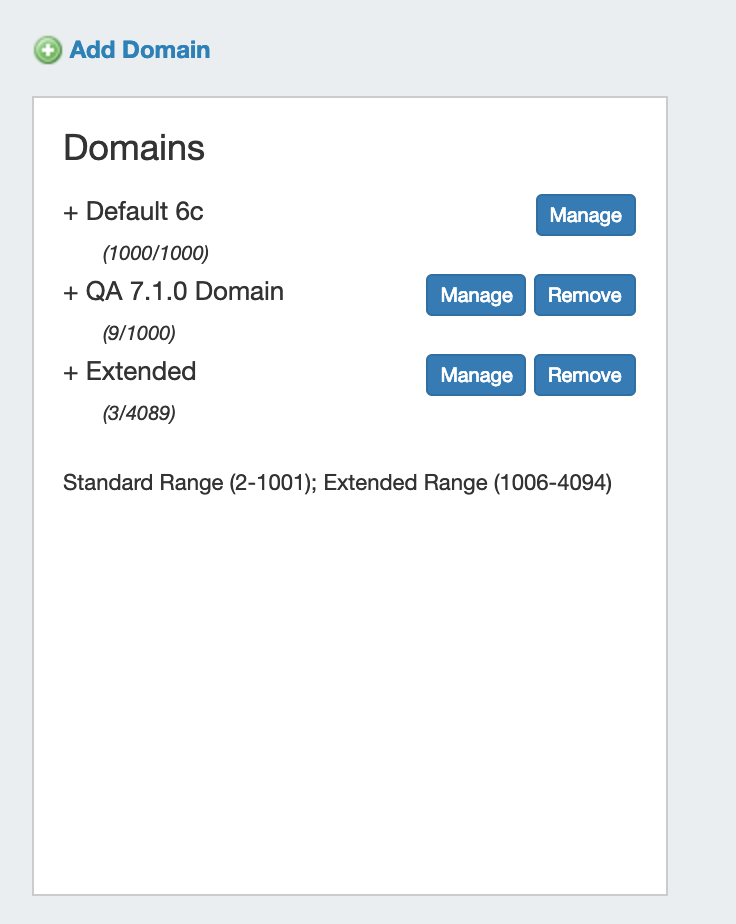
Task: Click the (3/4089) usage count
Action: [x=139, y=412]
